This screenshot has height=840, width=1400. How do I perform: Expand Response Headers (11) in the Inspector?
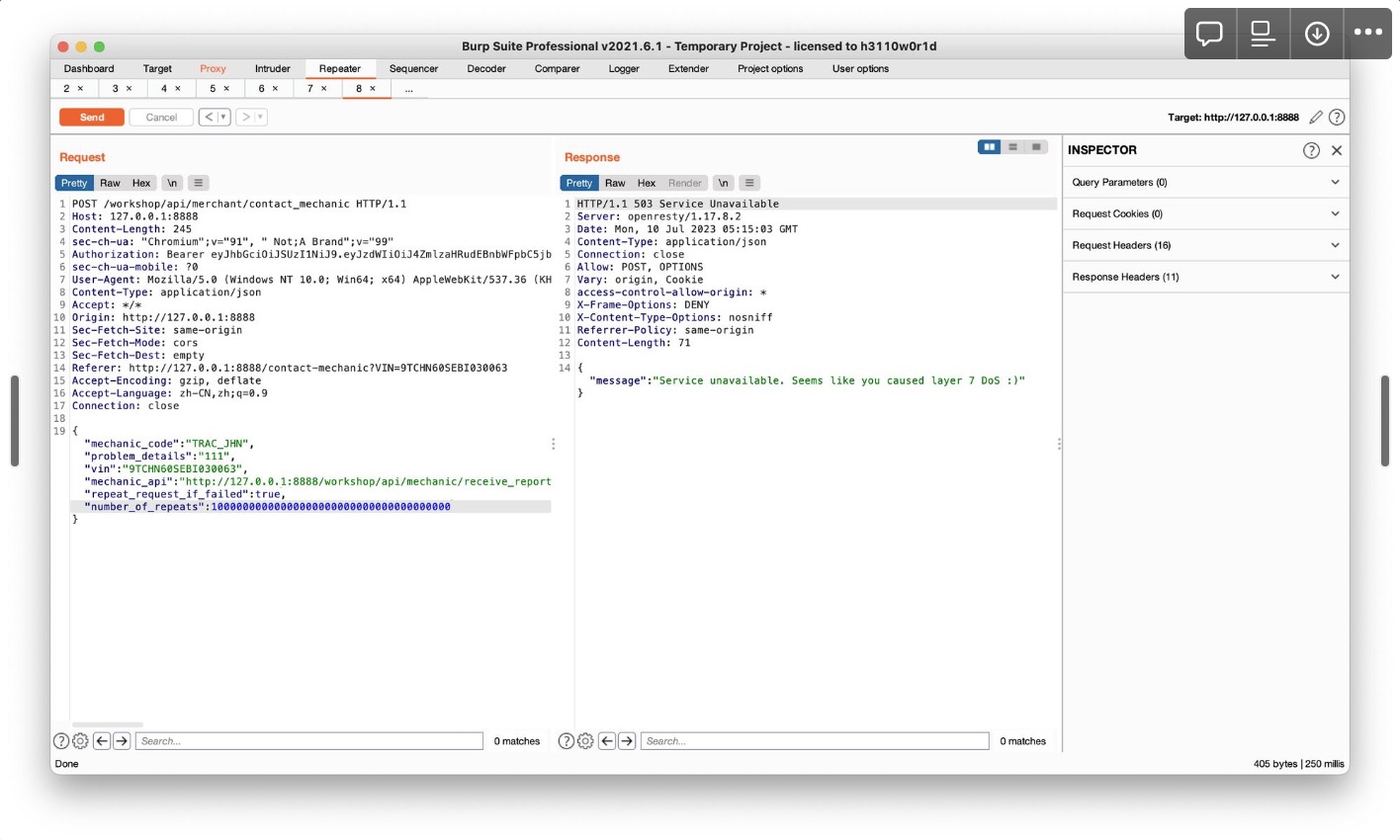[1206, 278]
